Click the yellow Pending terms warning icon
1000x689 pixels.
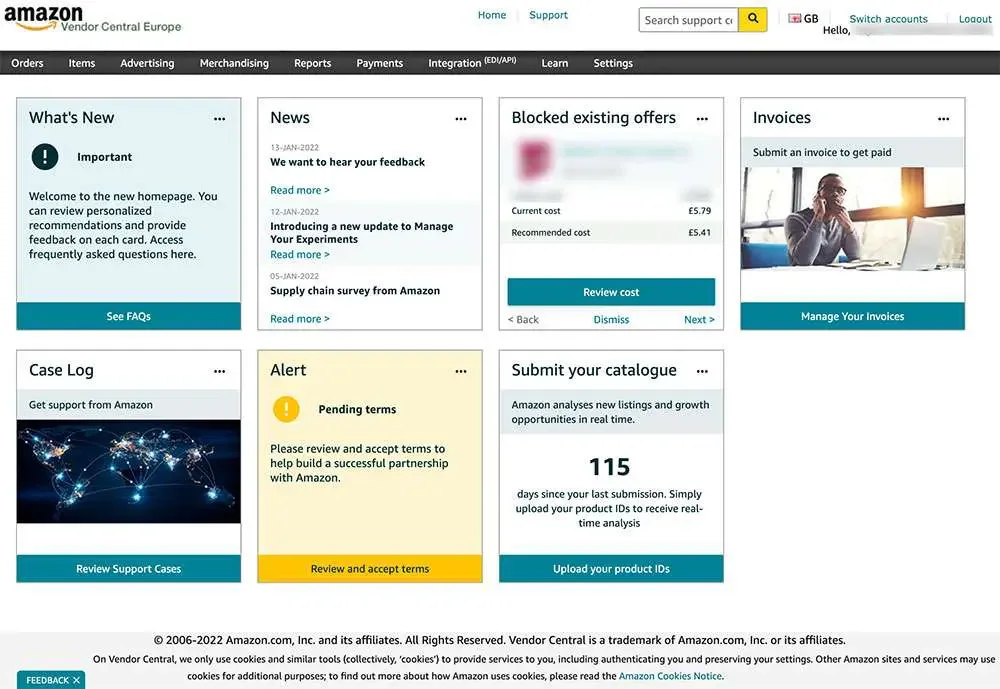click(286, 409)
